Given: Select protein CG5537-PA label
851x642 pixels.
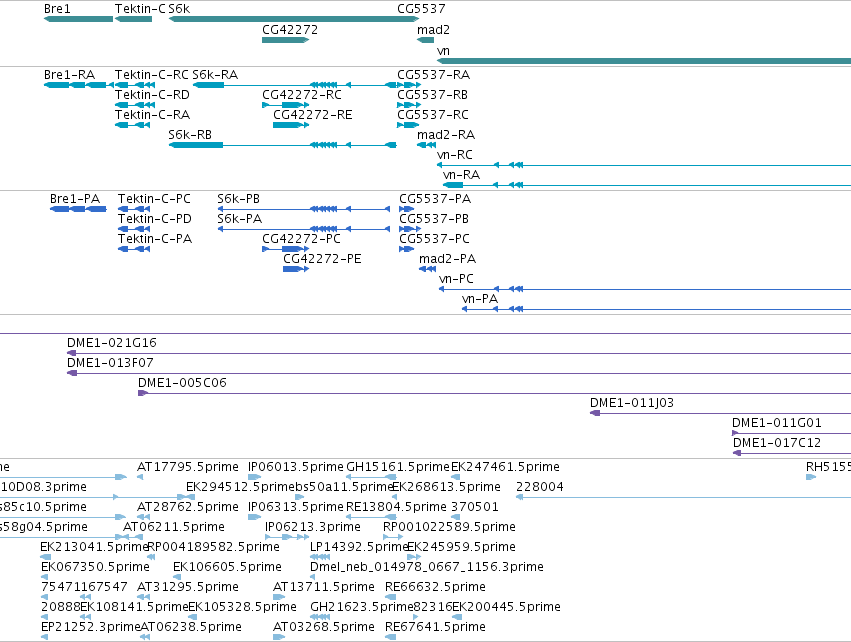Looking at the screenshot, I should (x=435, y=199).
